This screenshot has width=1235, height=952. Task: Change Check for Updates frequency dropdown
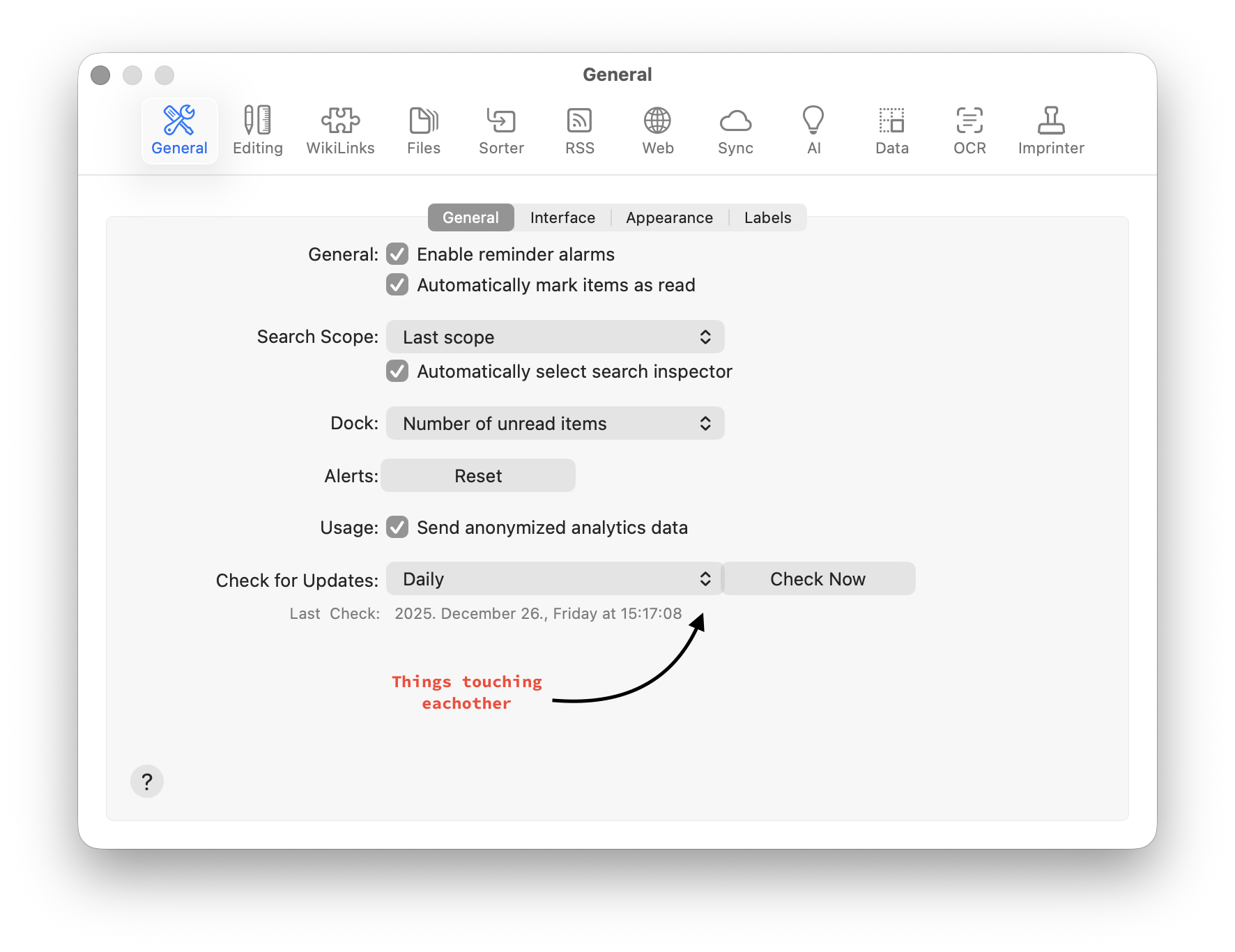click(555, 579)
